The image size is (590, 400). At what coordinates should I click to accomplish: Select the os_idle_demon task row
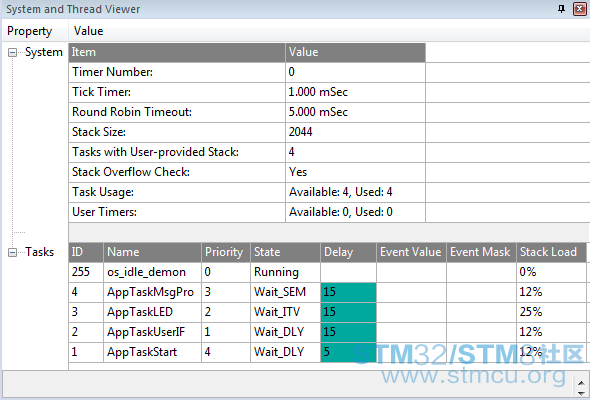327,272
